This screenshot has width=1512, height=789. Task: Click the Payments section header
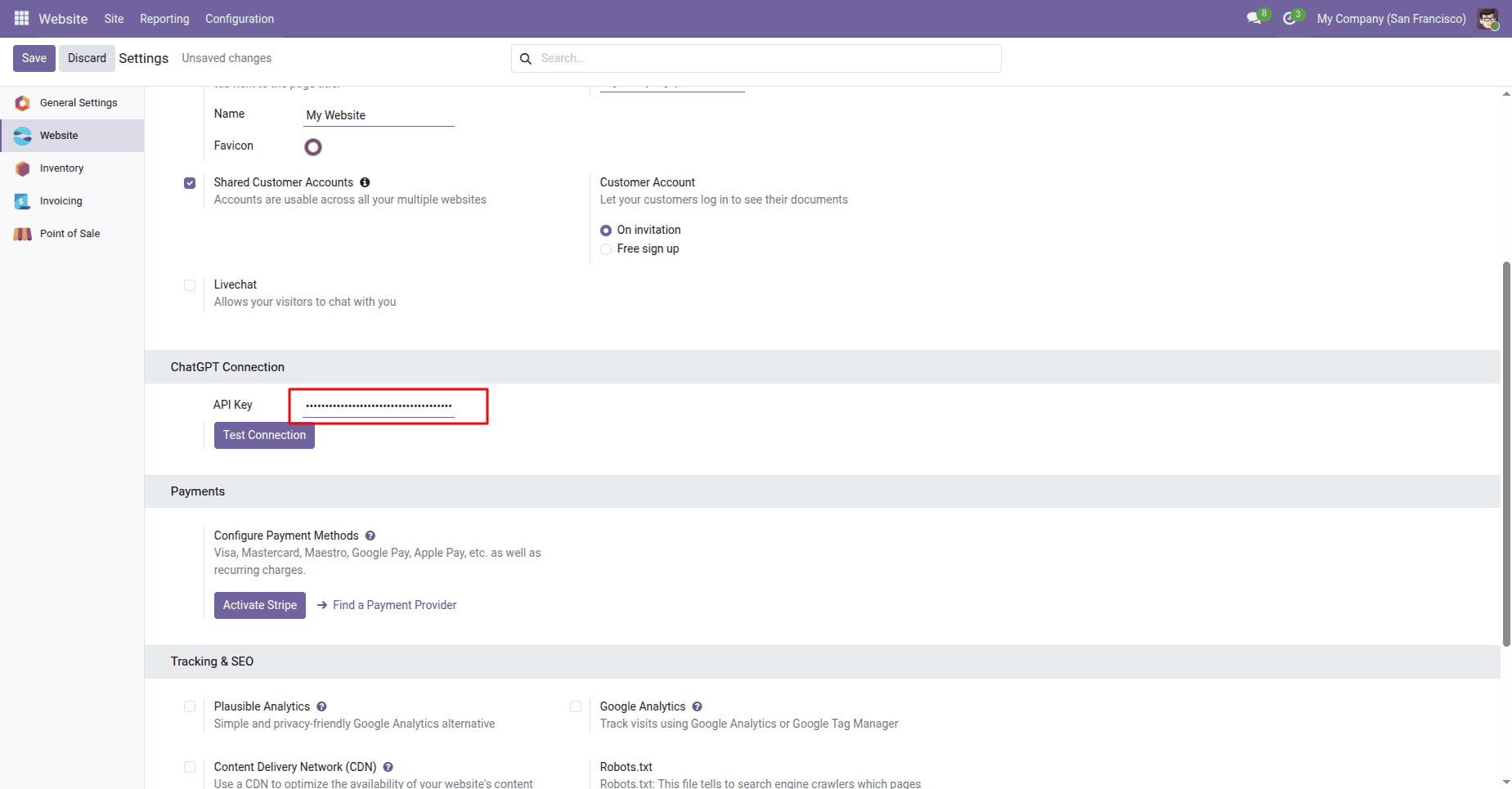[198, 491]
